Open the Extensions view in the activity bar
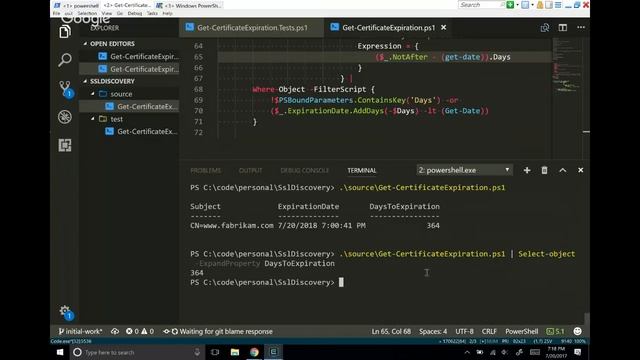The height and width of the screenshot is (360, 640). (x=64, y=145)
